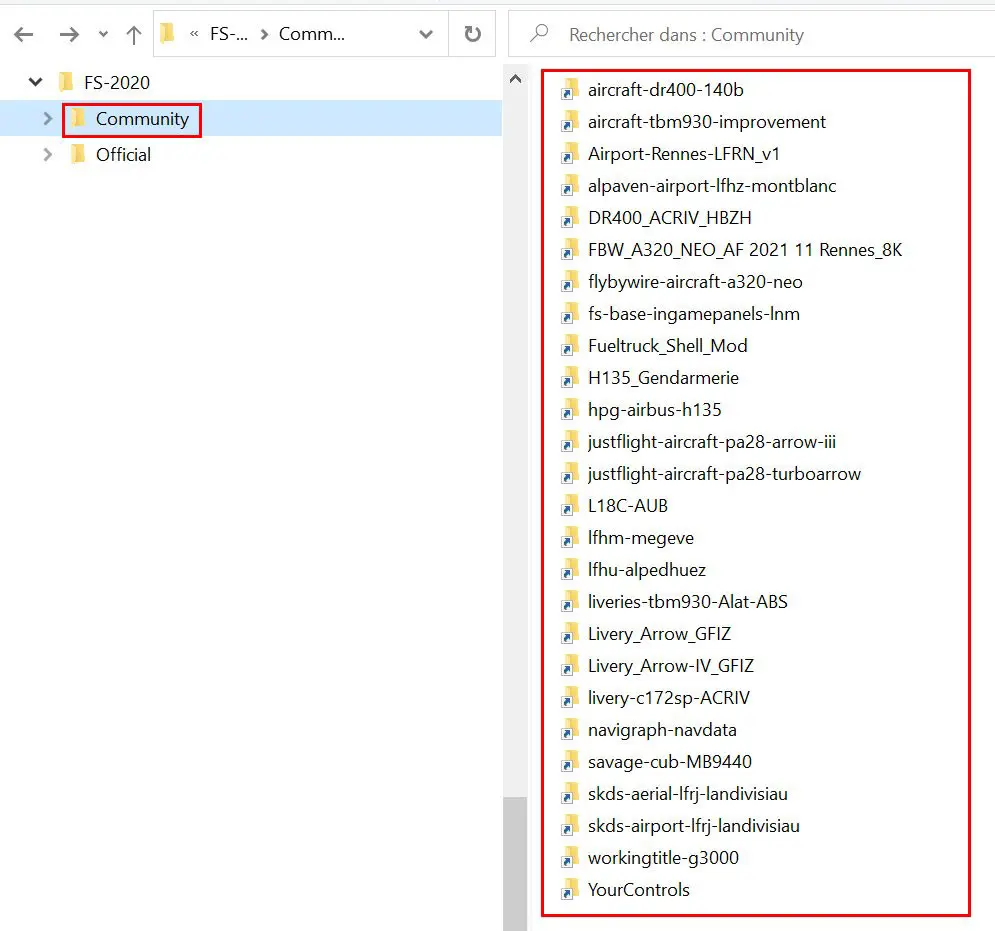Viewport: 995px width, 931px height.
Task: Select lfhu-alpedhuez shortcut icon
Action: click(x=569, y=569)
